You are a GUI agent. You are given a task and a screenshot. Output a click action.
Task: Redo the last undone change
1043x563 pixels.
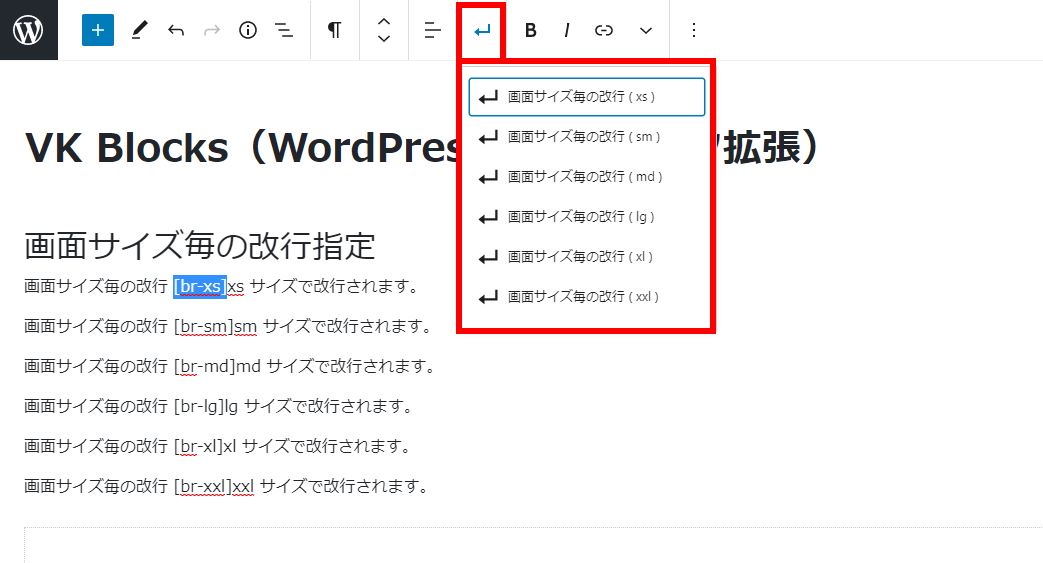(212, 30)
